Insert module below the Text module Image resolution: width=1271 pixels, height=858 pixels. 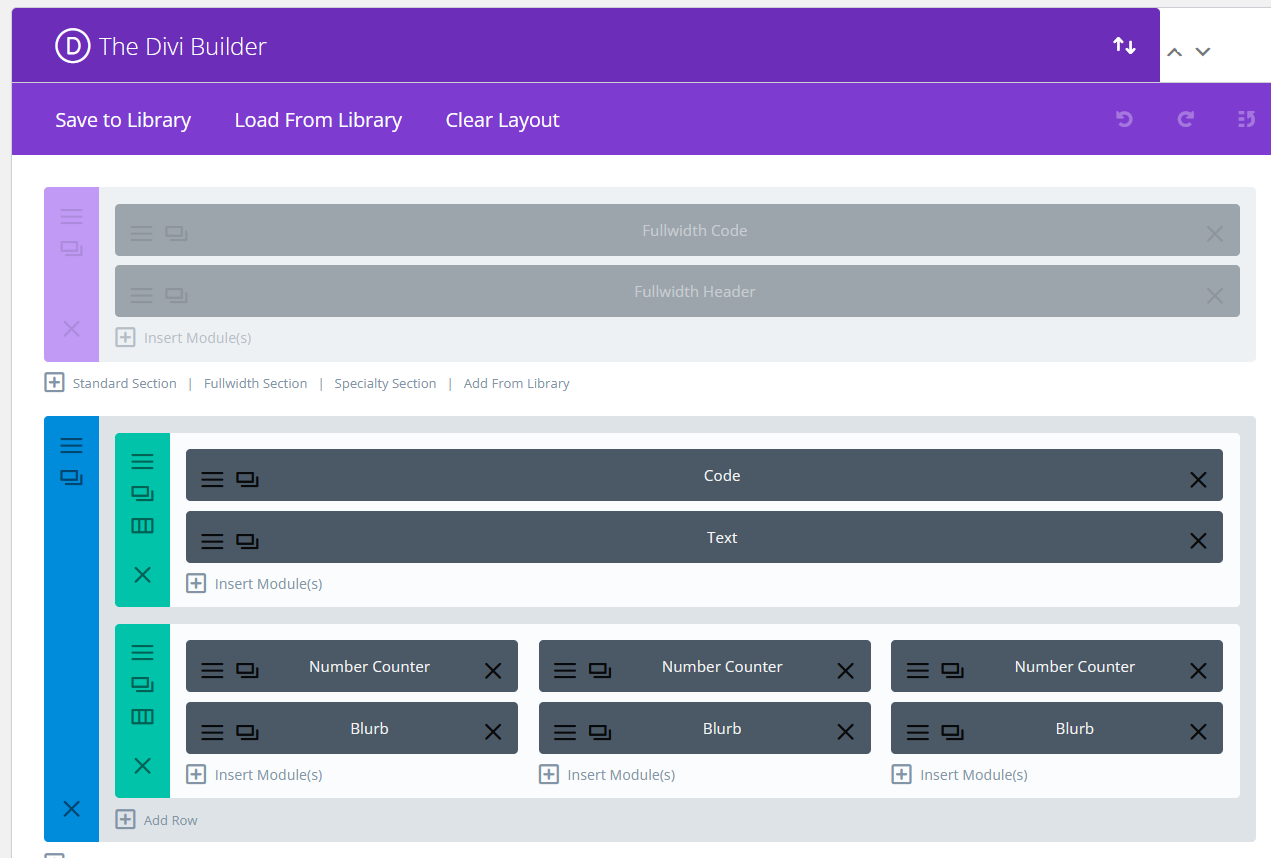pyautogui.click(x=254, y=583)
